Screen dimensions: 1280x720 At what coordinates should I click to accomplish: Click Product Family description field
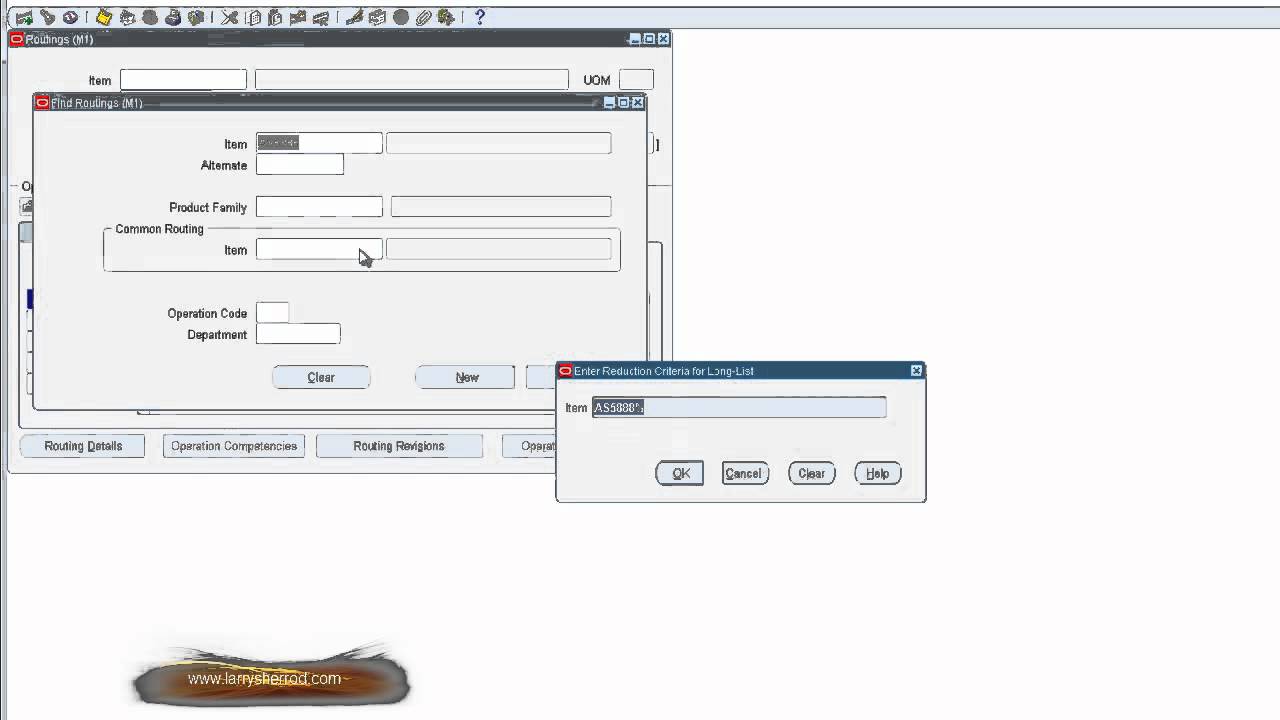coord(501,206)
